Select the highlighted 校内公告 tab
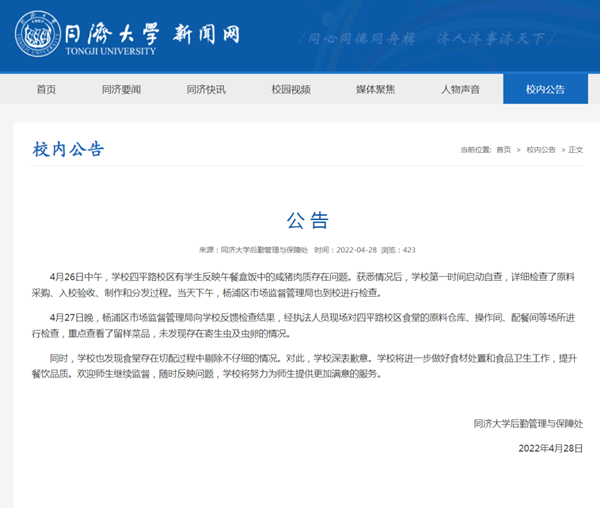600x508 pixels. click(x=546, y=89)
